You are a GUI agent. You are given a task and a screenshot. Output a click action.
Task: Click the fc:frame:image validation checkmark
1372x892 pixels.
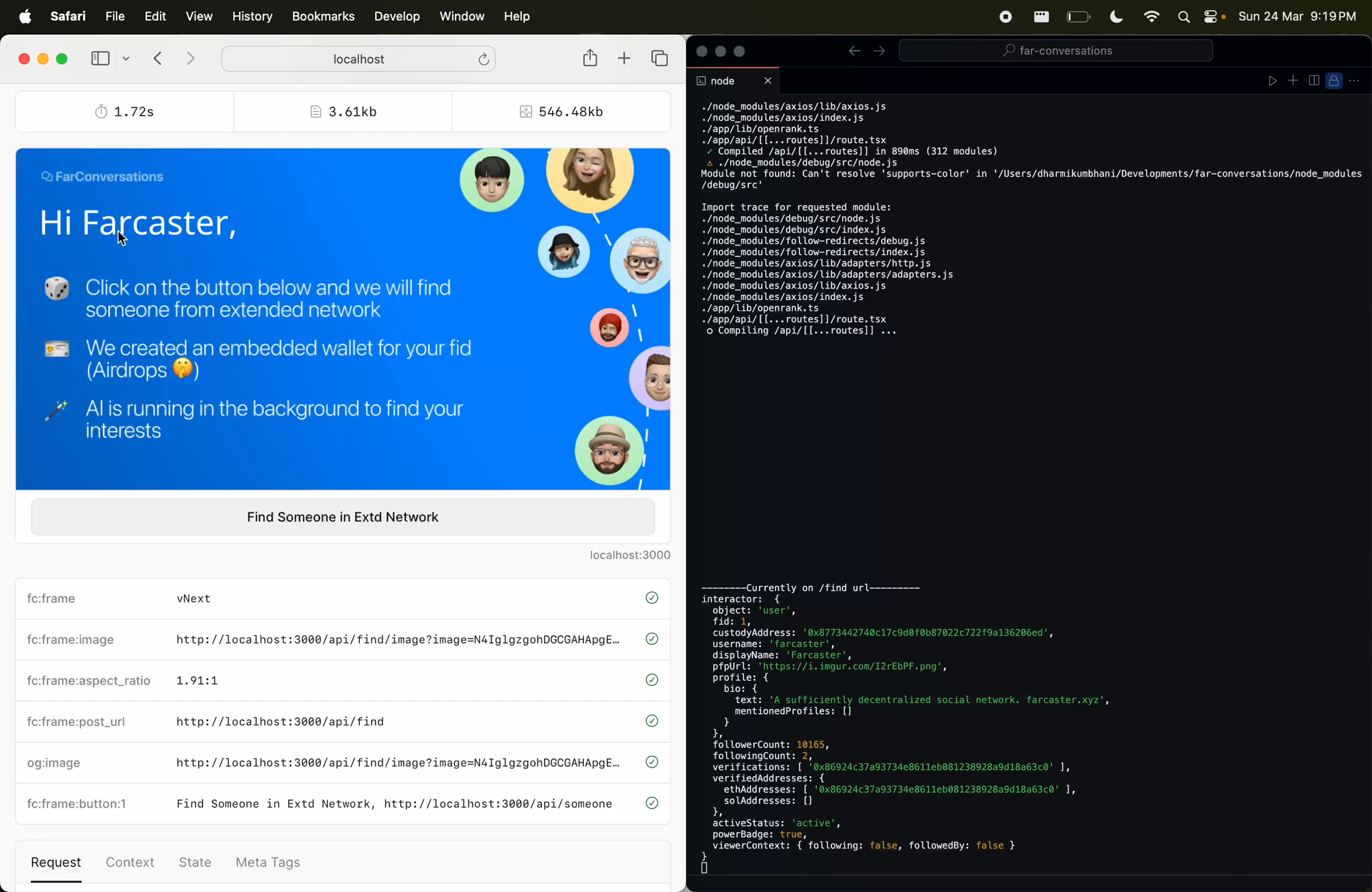652,639
